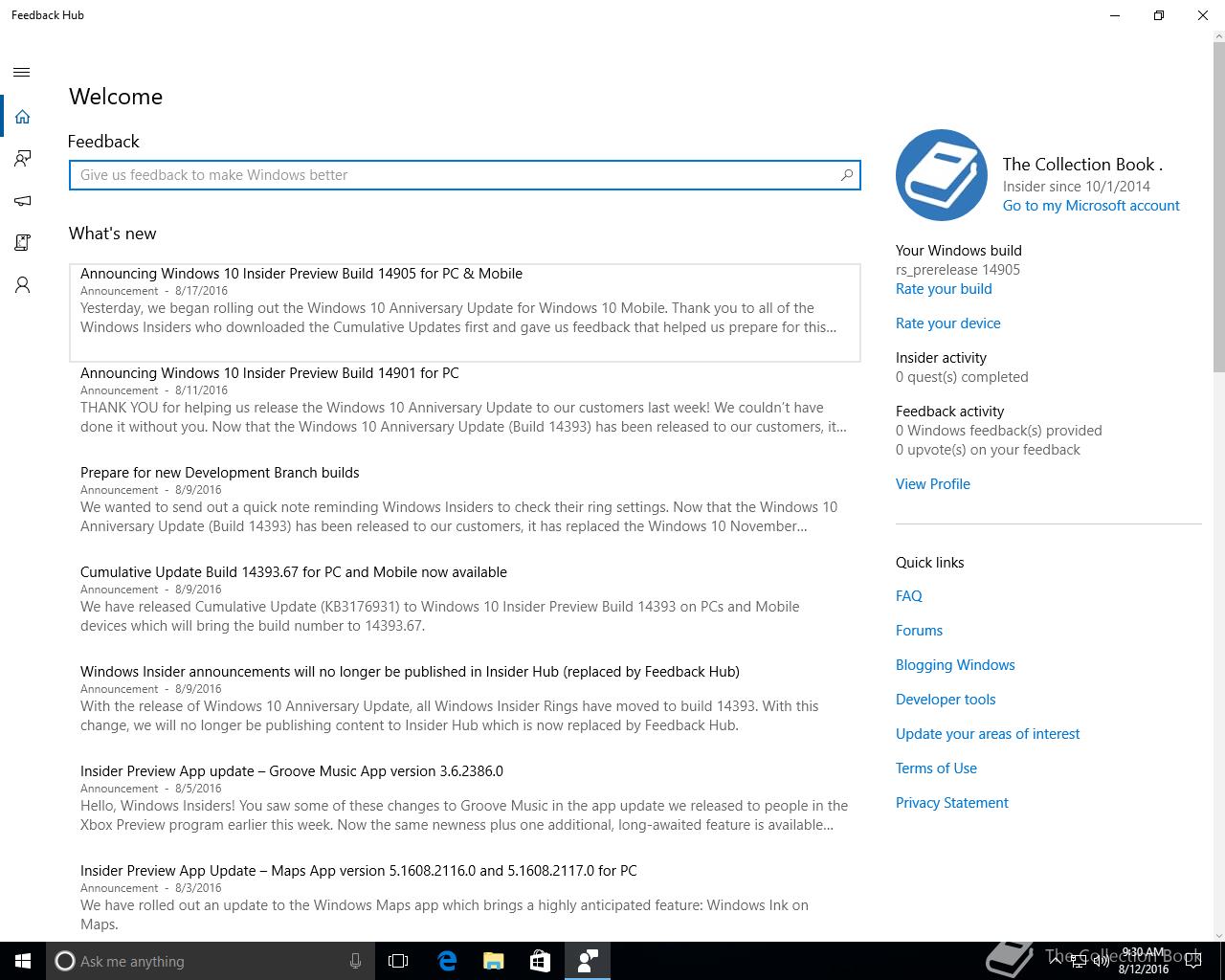Open Blogging Windows quick link
1225x980 pixels.
pos(955,665)
